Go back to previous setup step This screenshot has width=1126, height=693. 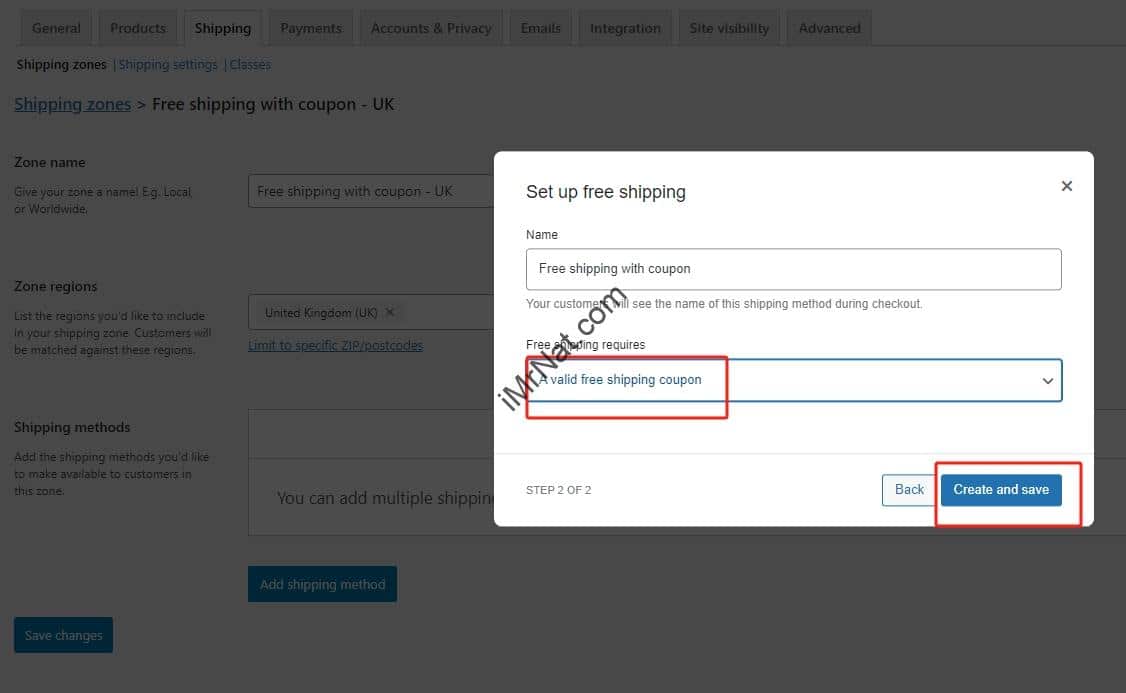coord(908,490)
